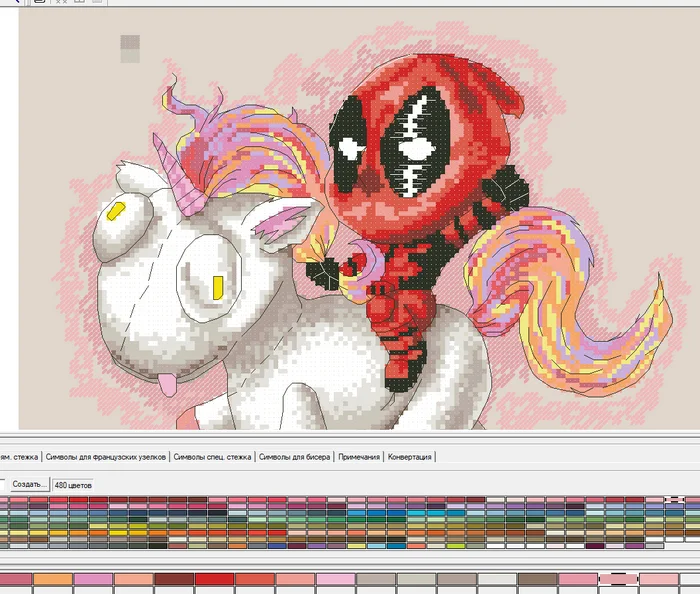
Task: Go to the 'Конвертация' tab
Action: coord(409,457)
